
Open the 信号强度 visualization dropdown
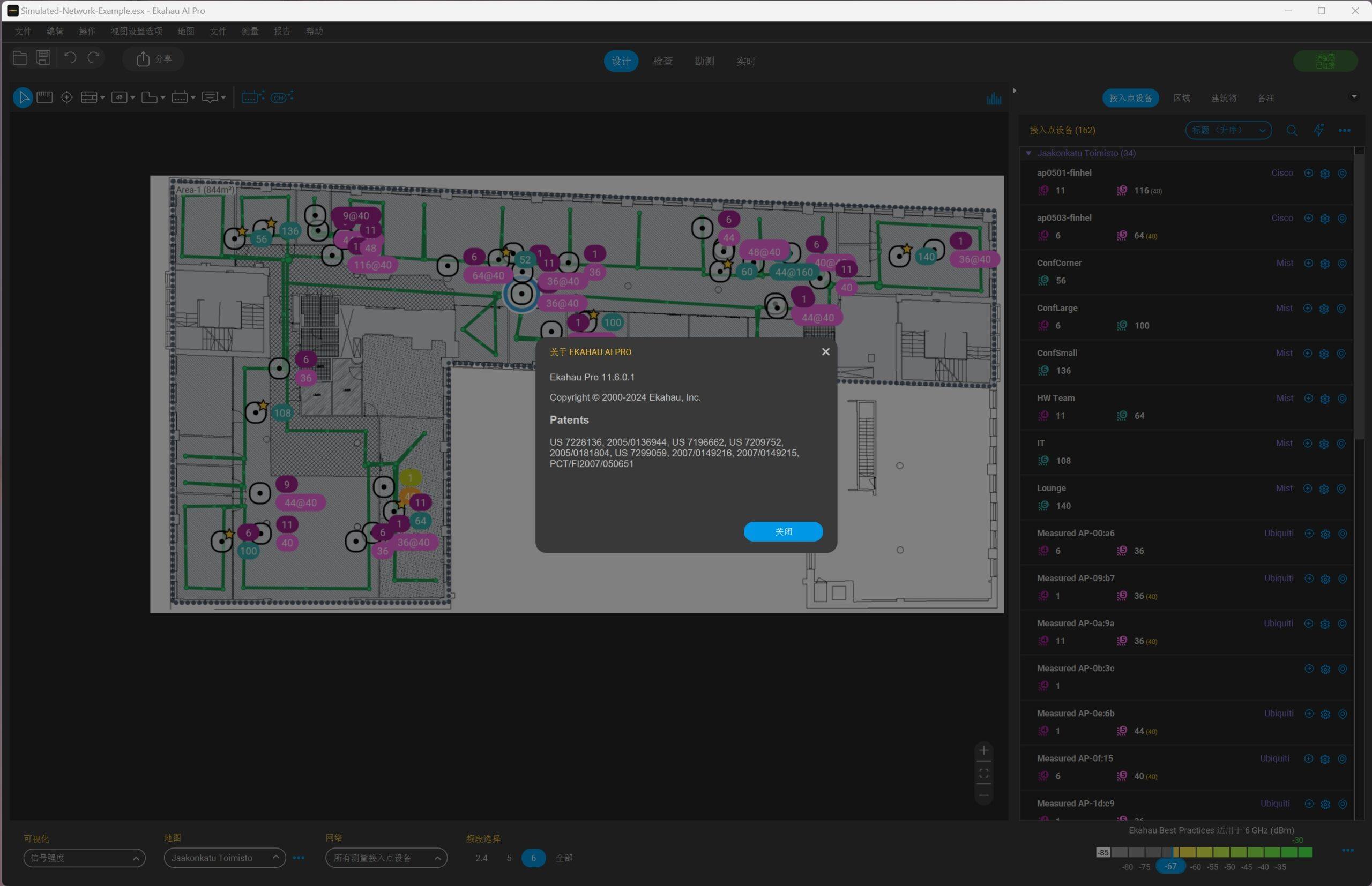[85, 858]
